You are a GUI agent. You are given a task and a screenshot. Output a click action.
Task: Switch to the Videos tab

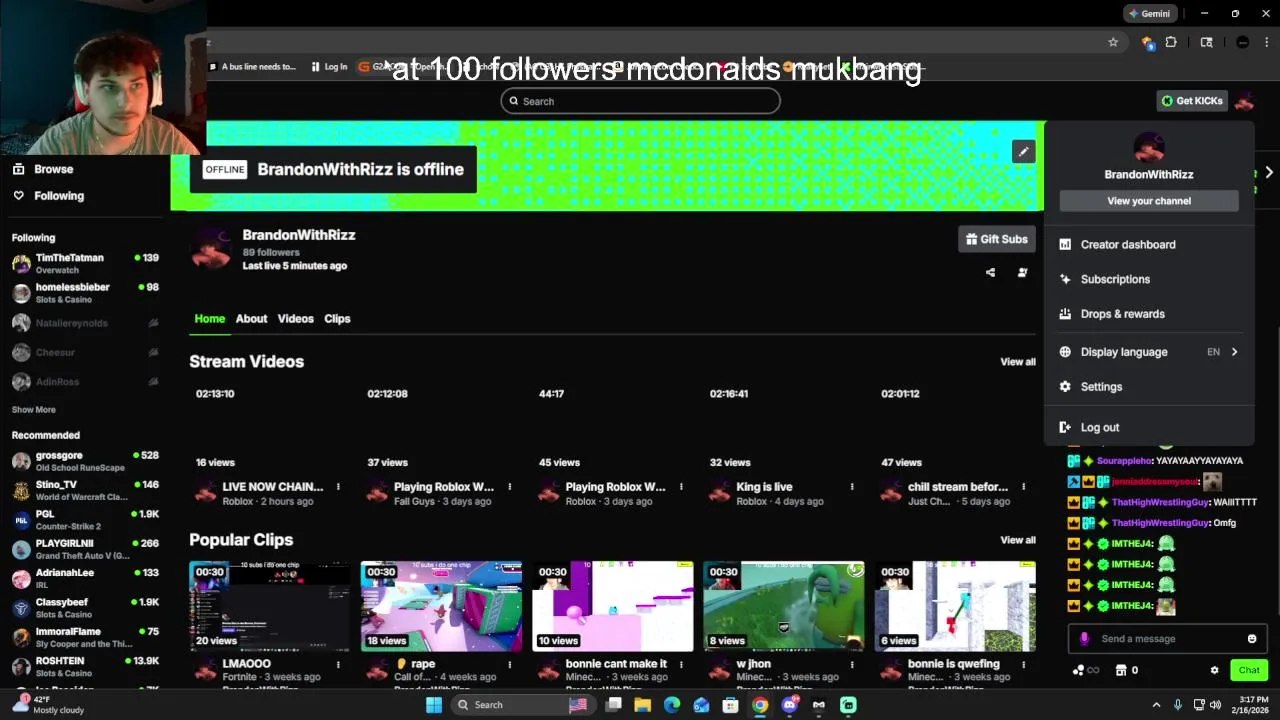coord(295,319)
